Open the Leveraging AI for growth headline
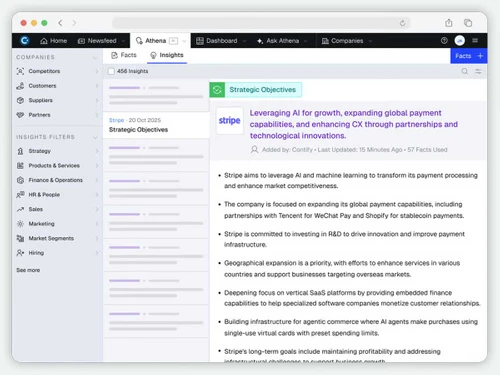 [x=353, y=124]
